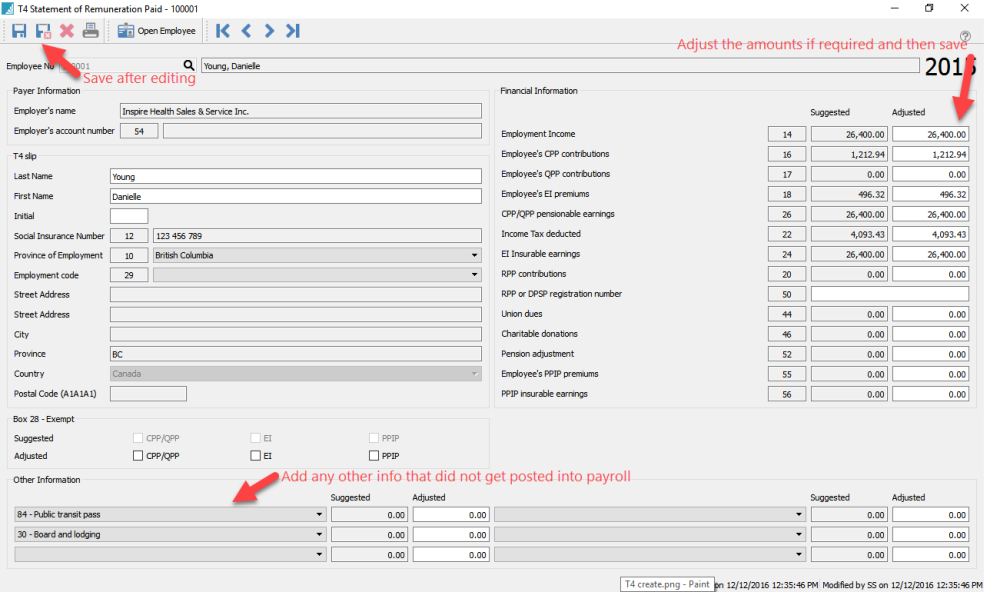Screen dimensions: 1000x592
Task: Click the red Delete record icon
Action: [x=67, y=31]
